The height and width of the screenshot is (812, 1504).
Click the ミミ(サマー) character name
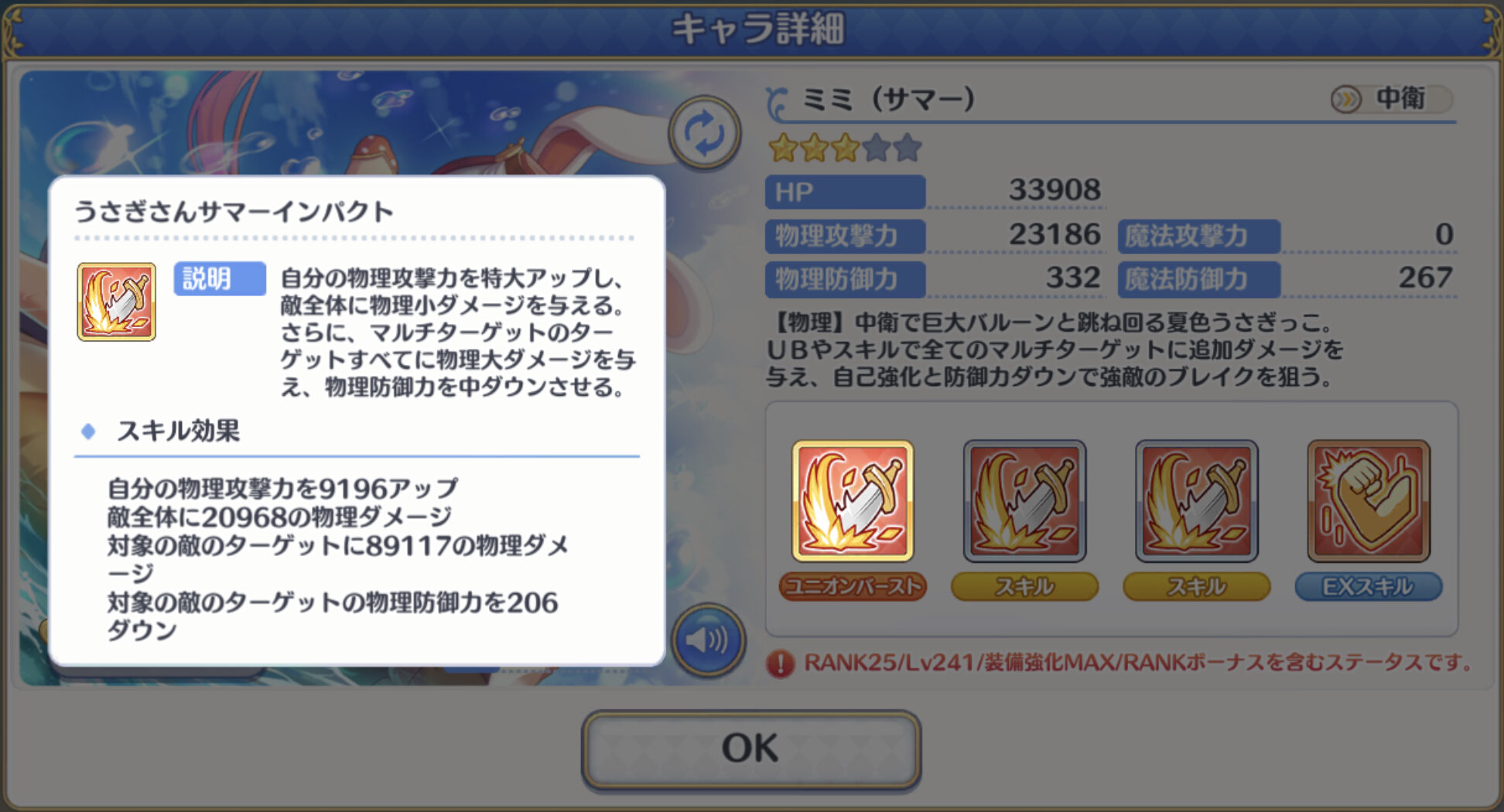click(888, 99)
